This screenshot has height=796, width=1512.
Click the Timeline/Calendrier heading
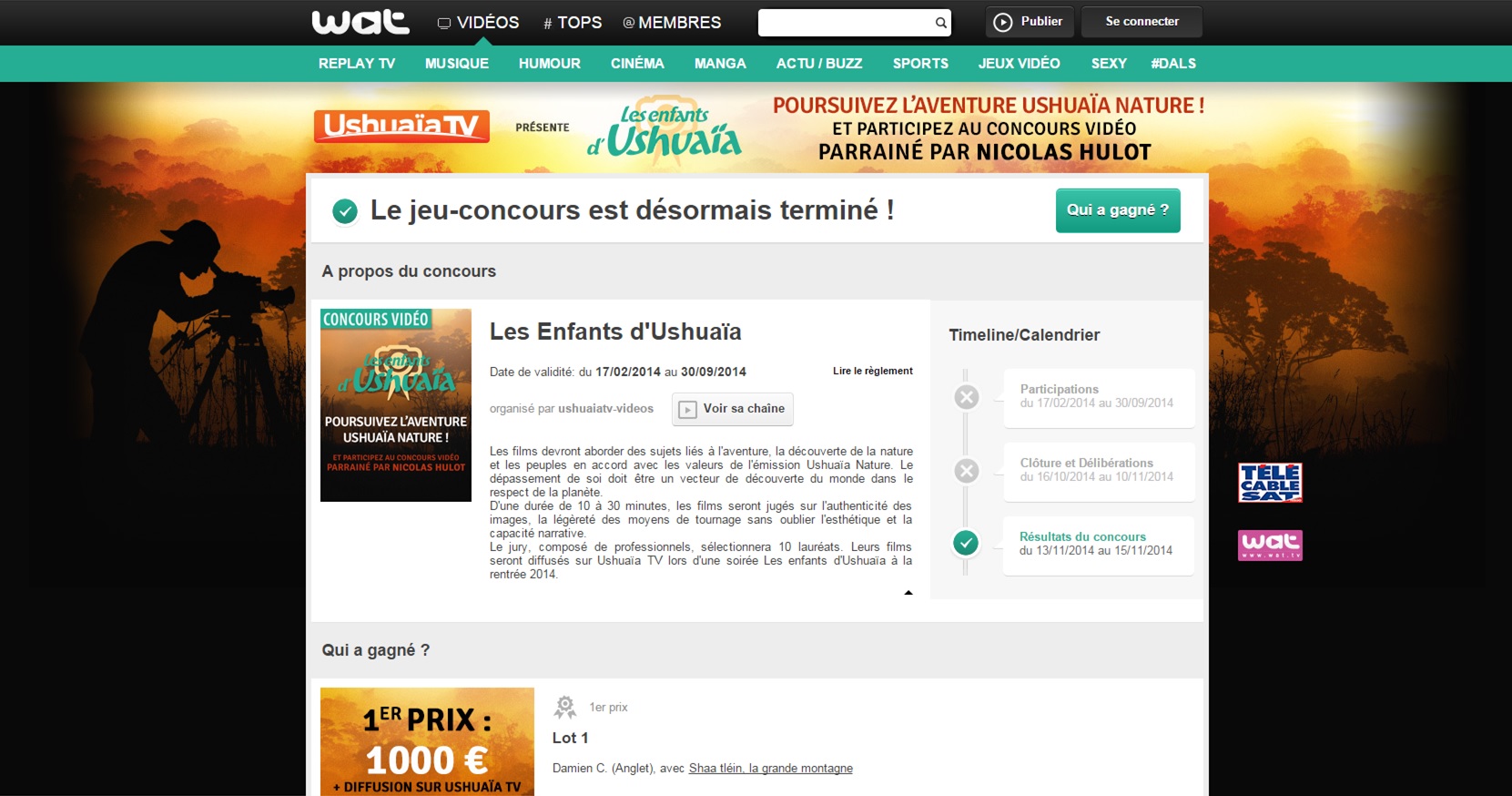tap(1024, 335)
